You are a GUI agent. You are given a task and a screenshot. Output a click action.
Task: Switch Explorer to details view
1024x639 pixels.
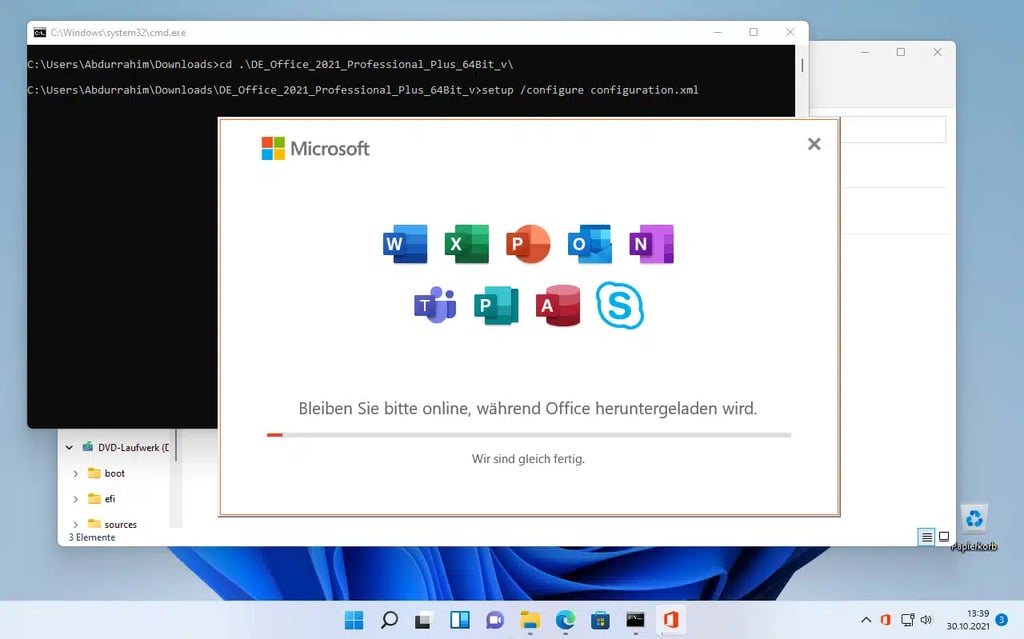pos(926,537)
